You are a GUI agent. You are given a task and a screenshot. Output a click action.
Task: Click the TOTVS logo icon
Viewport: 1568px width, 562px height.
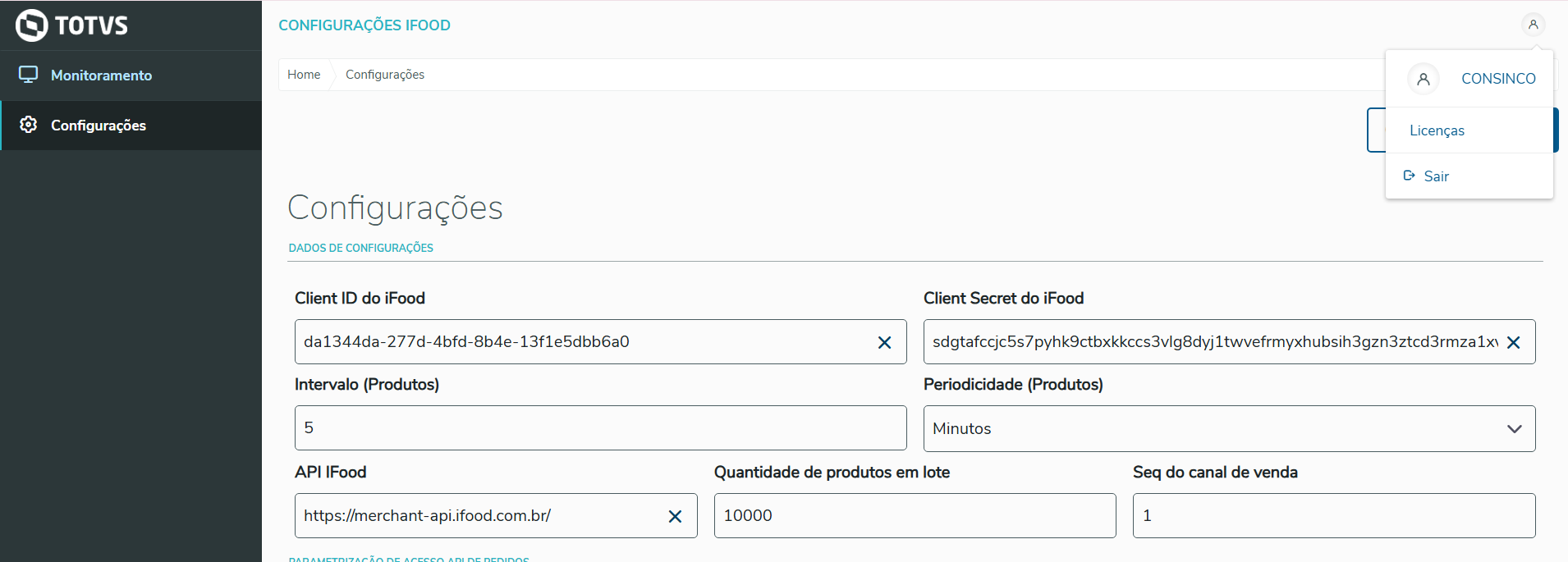tap(32, 25)
